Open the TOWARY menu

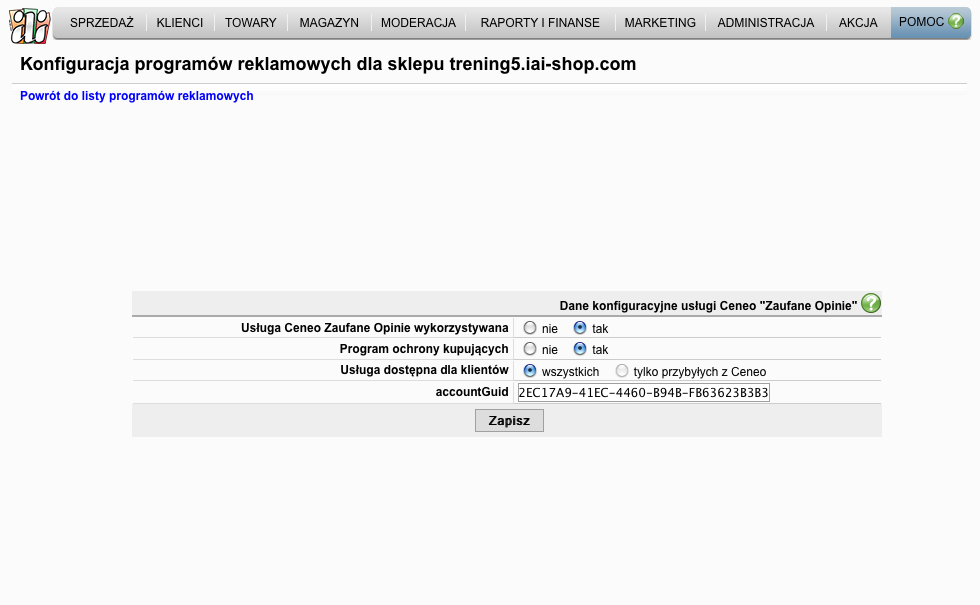[x=251, y=22]
